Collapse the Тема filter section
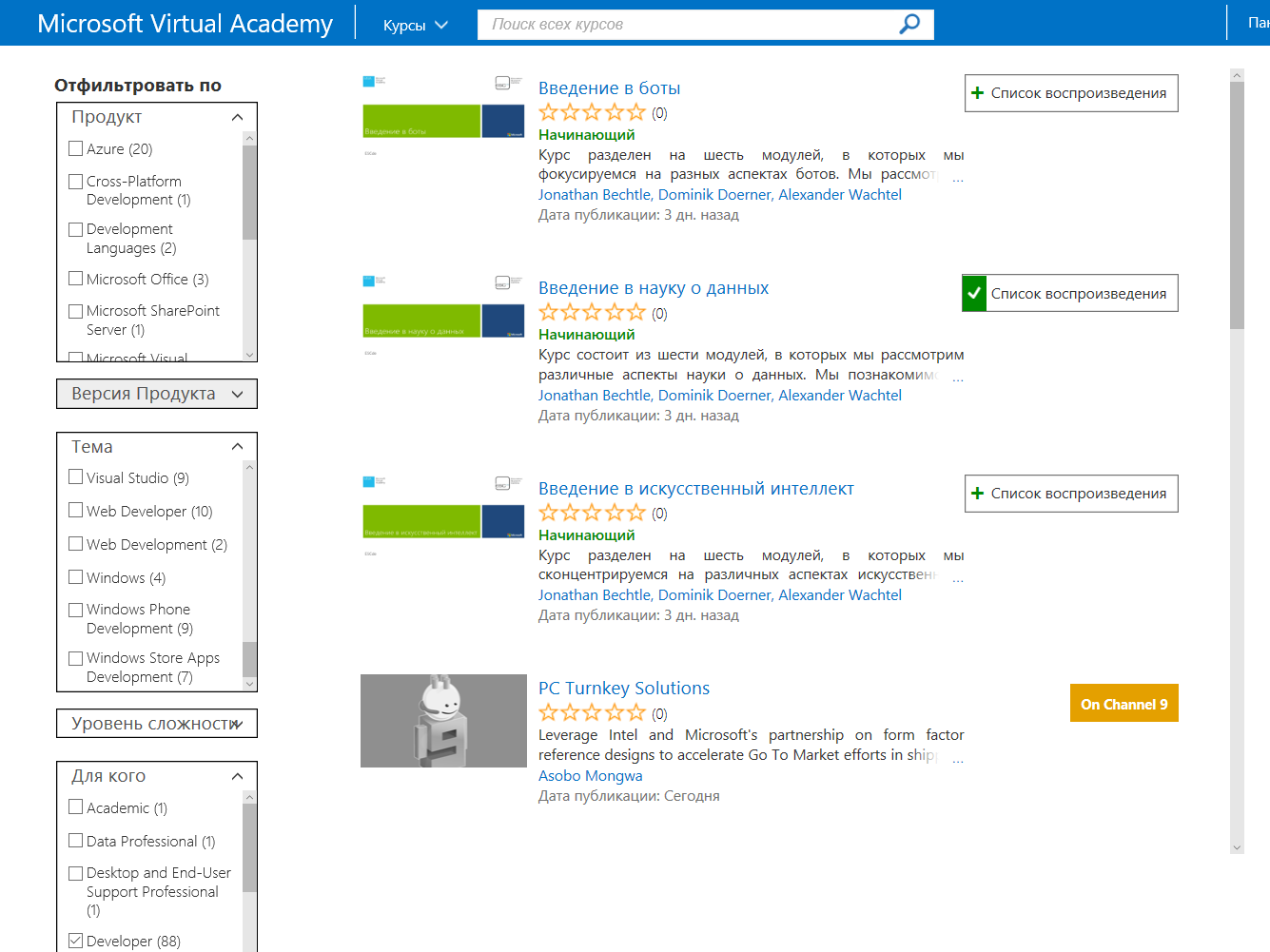 click(237, 446)
